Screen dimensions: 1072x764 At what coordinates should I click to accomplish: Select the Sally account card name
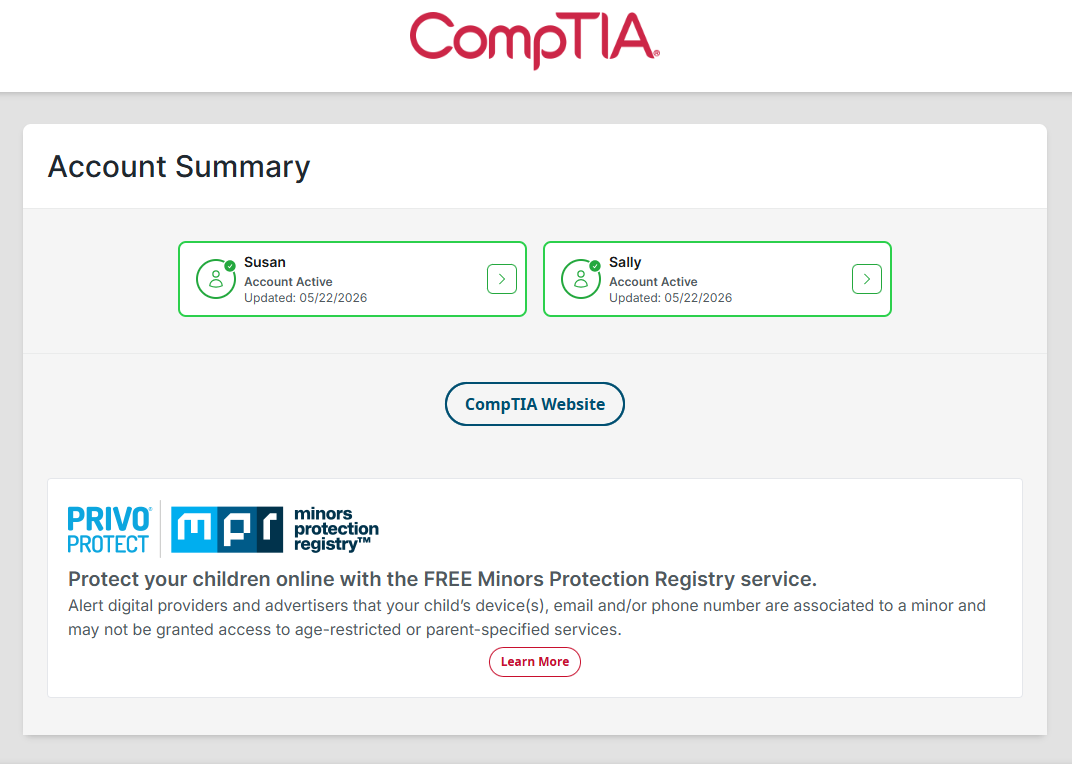pos(625,262)
